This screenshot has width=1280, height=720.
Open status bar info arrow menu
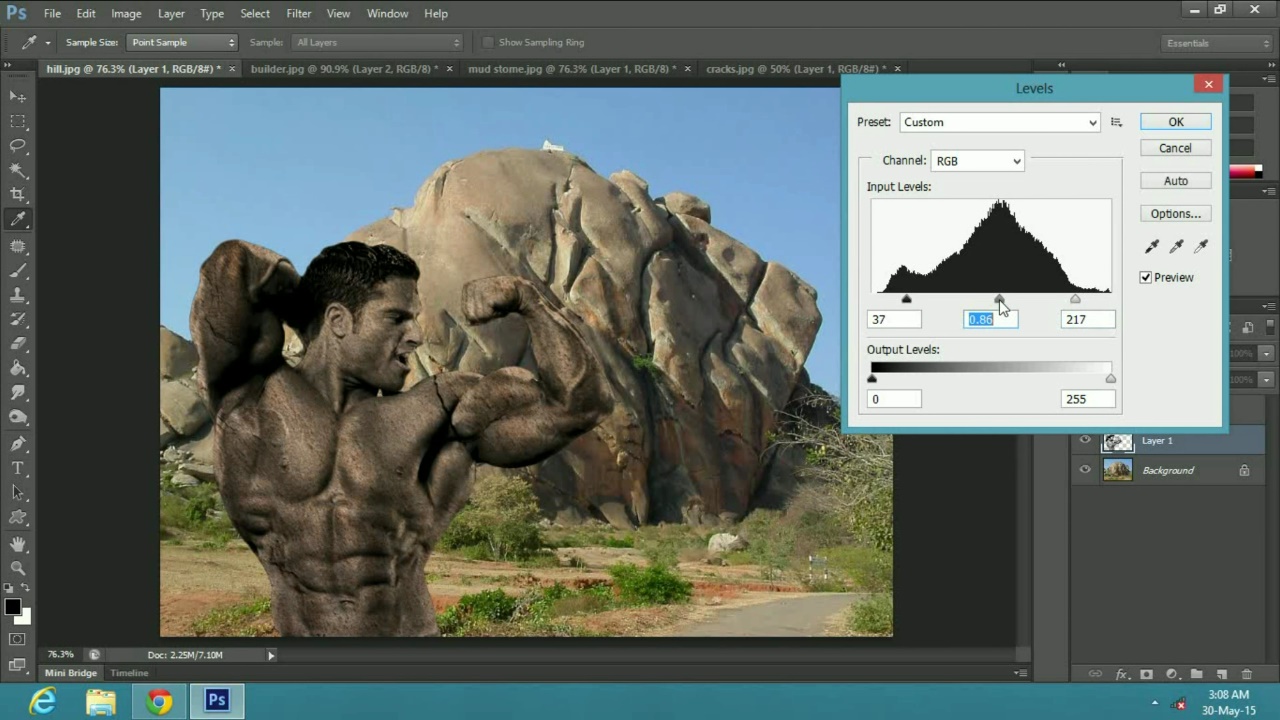pos(271,655)
